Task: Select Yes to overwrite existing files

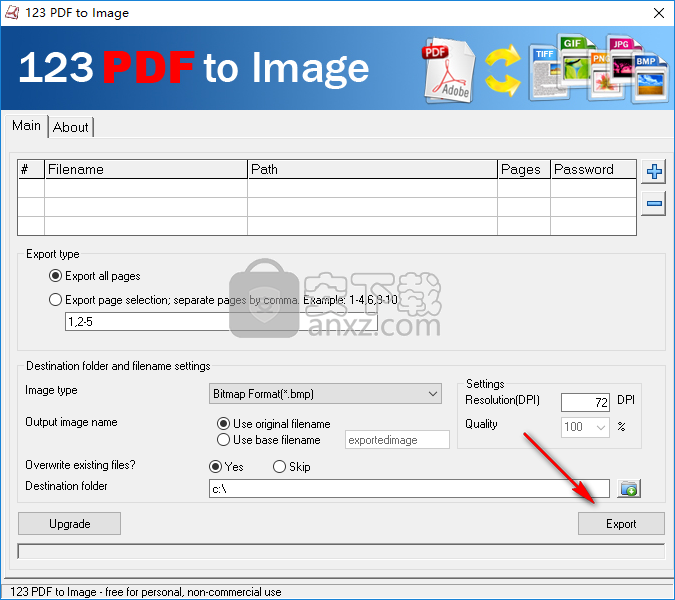Action: [x=226, y=467]
